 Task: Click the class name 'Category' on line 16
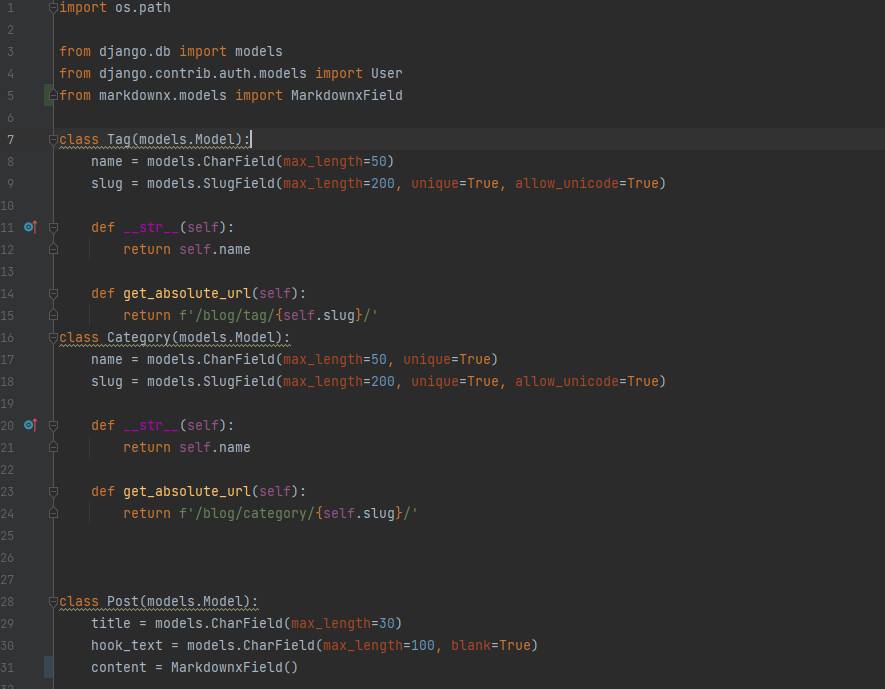[x=139, y=337]
